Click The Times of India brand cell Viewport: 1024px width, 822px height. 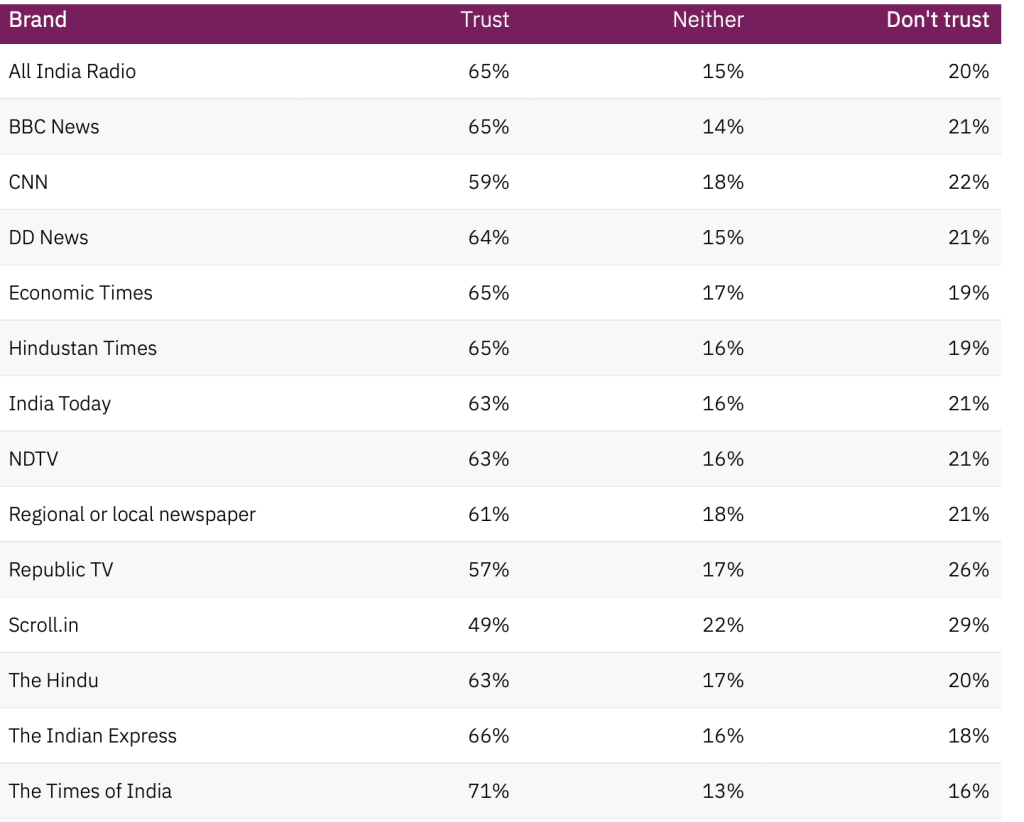point(90,791)
